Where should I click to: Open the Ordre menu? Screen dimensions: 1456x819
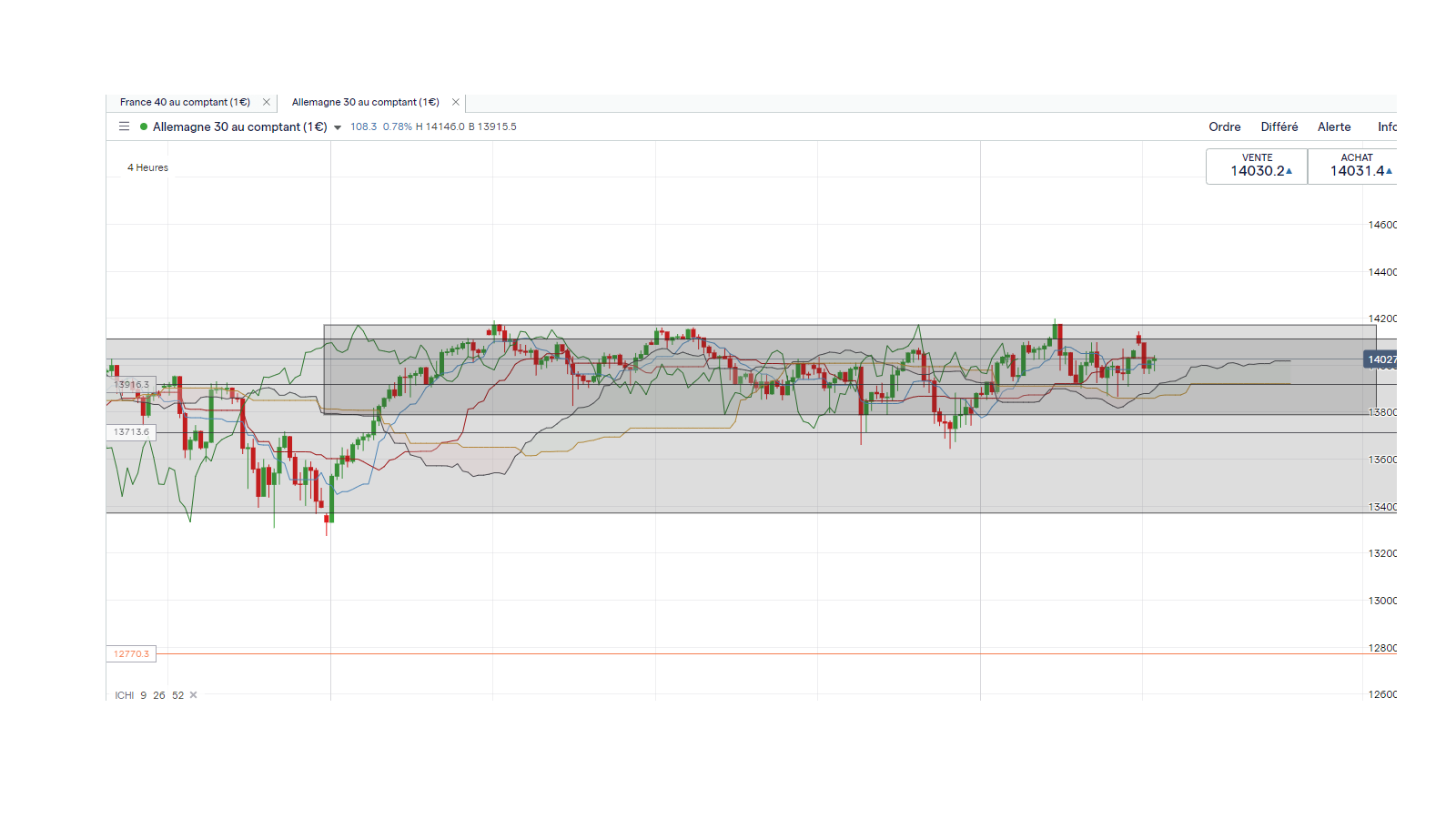(x=1225, y=126)
